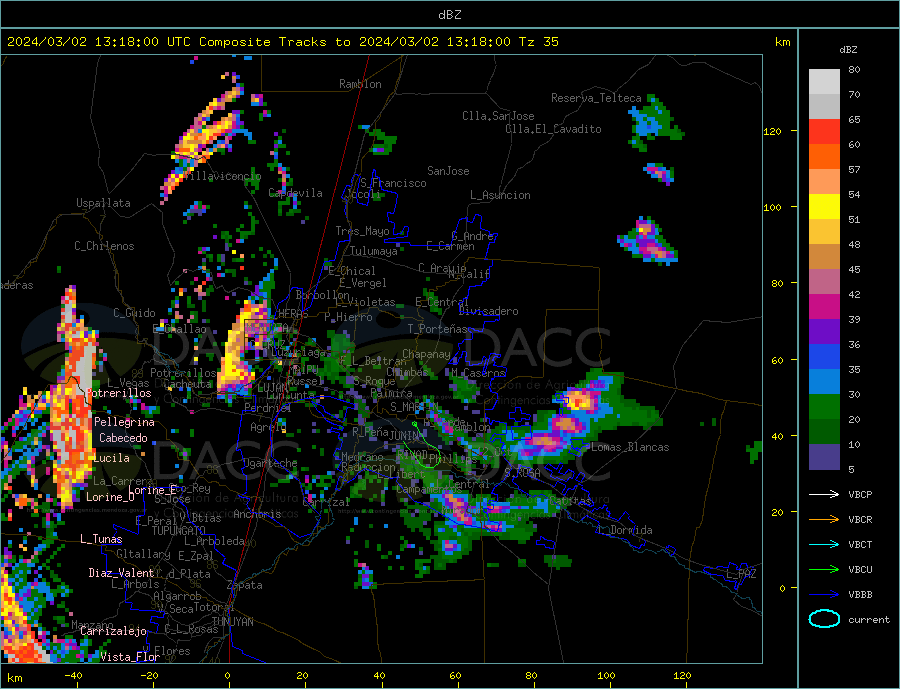Click the 'TUNUYAN' map label
Viewport: 900px width, 689px height.
pyautogui.click(x=232, y=622)
